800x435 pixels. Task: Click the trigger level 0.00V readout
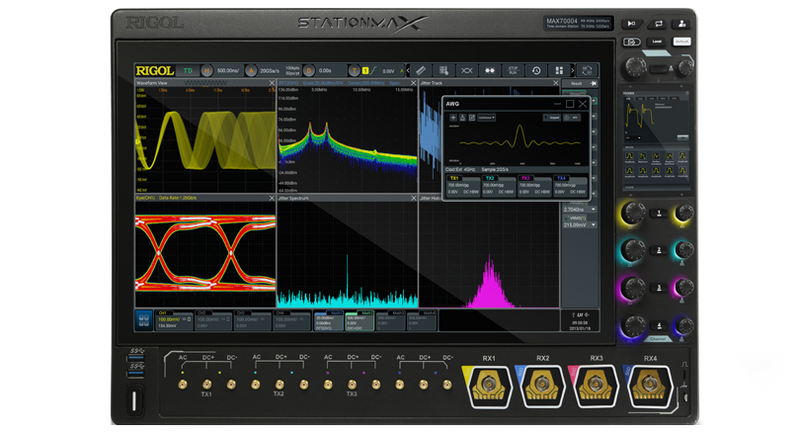click(388, 71)
